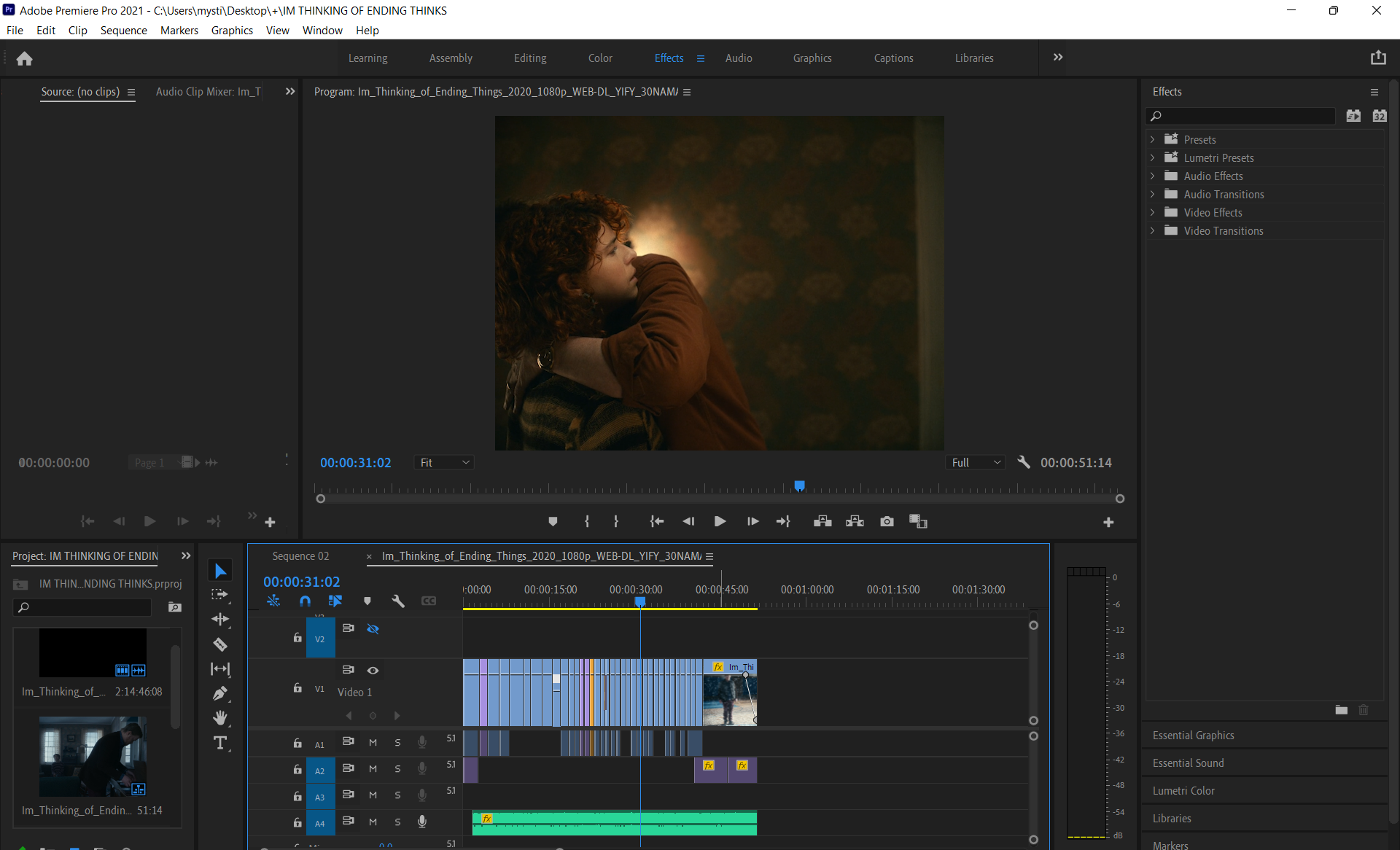
Task: Click Go to In point button
Action: (657, 522)
